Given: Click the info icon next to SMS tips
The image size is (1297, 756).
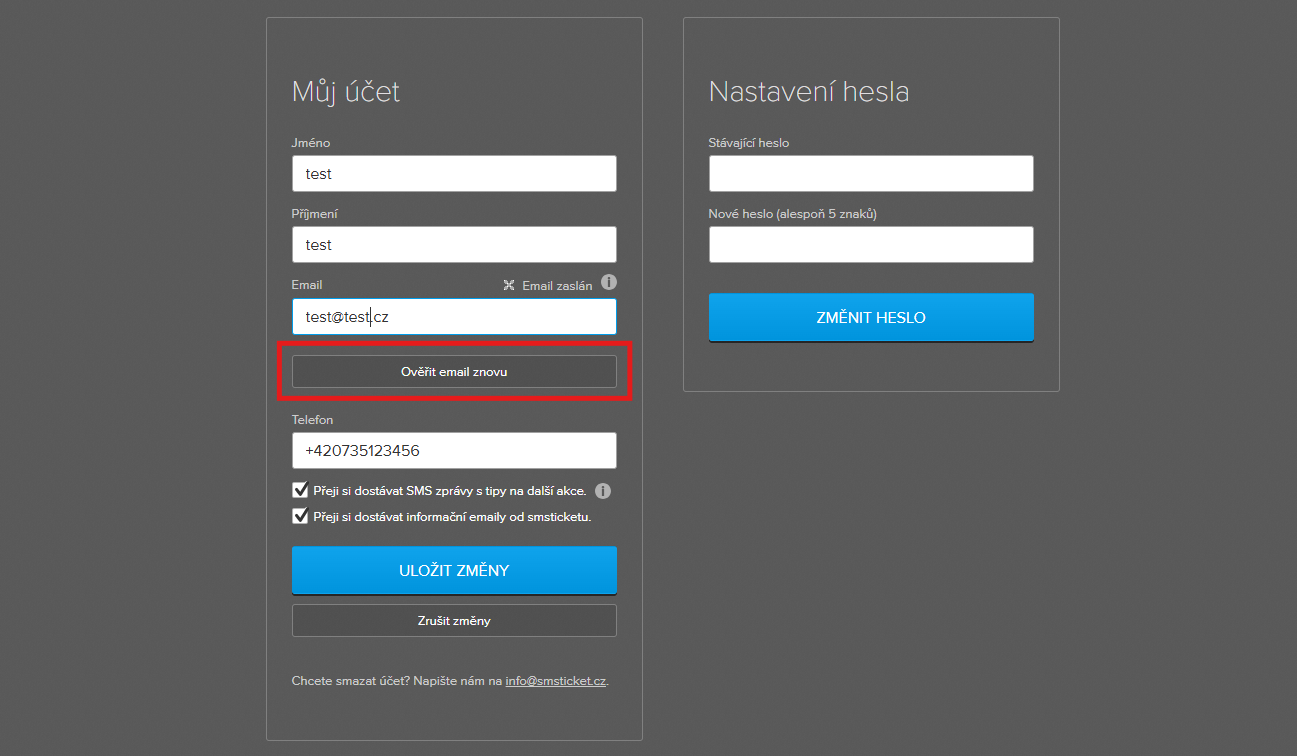Looking at the screenshot, I should click(x=603, y=491).
